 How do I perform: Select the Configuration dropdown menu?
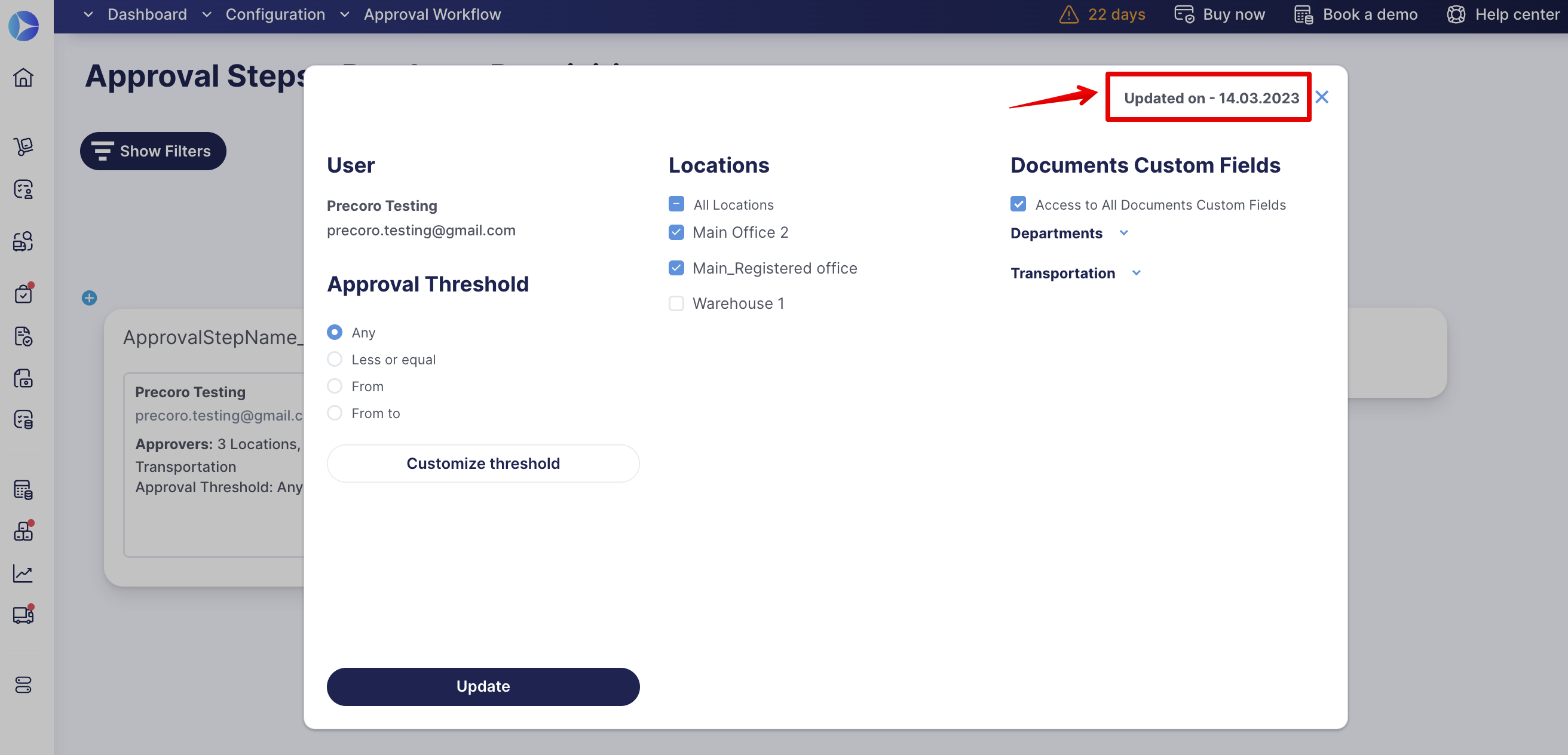coord(275,14)
